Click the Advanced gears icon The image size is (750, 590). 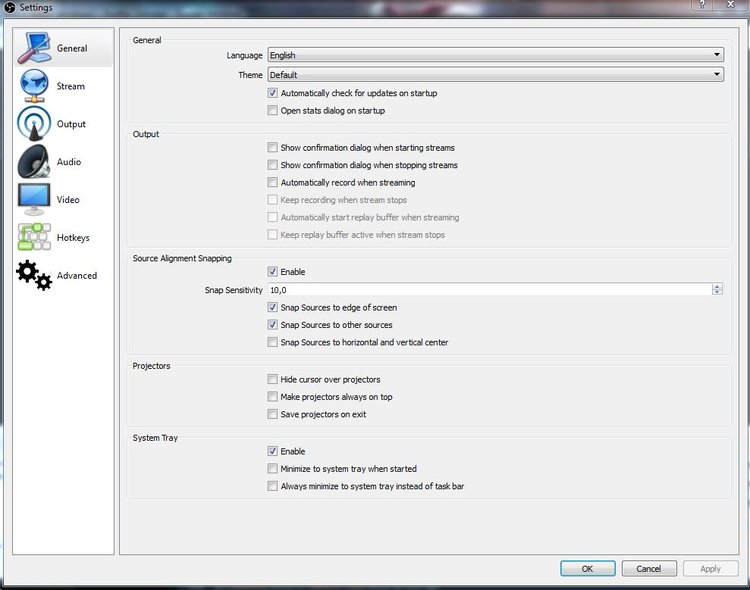(34, 275)
